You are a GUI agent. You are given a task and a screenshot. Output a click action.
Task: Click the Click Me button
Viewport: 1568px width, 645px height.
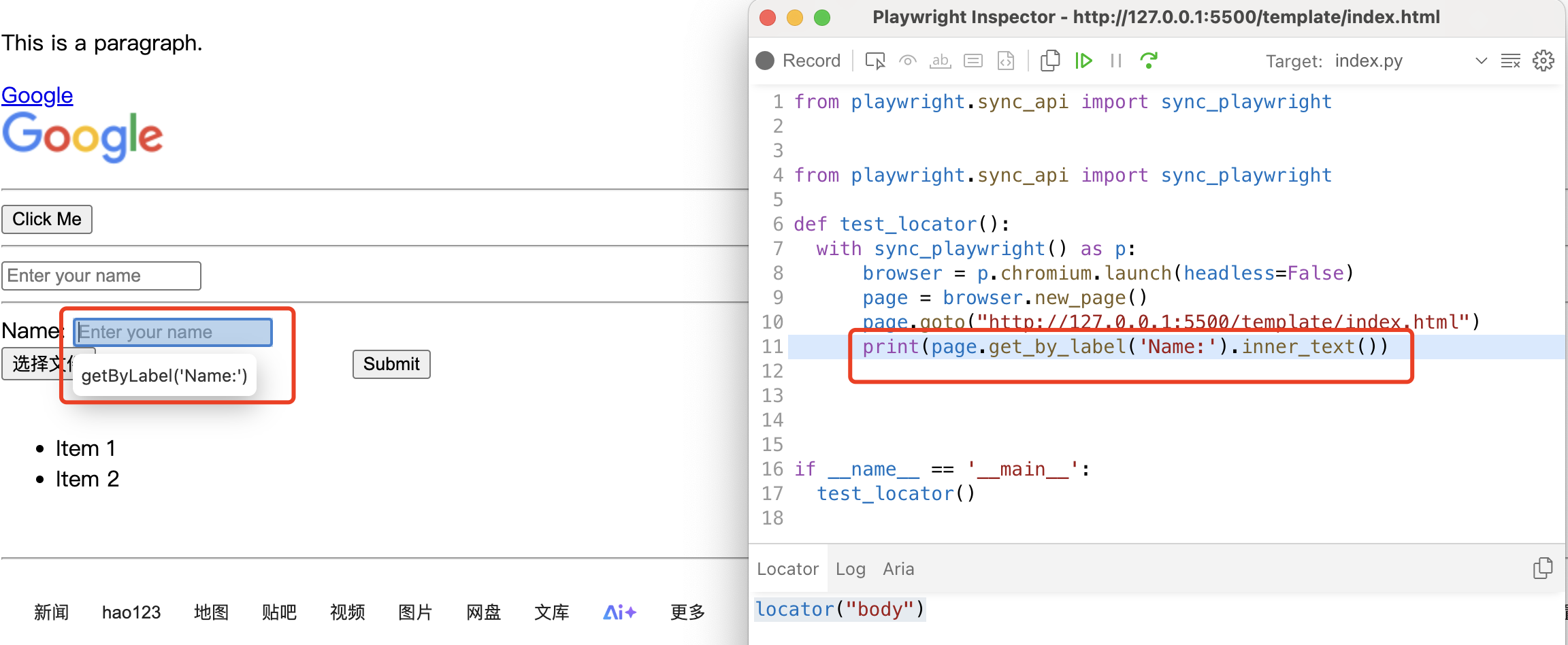pyautogui.click(x=47, y=219)
